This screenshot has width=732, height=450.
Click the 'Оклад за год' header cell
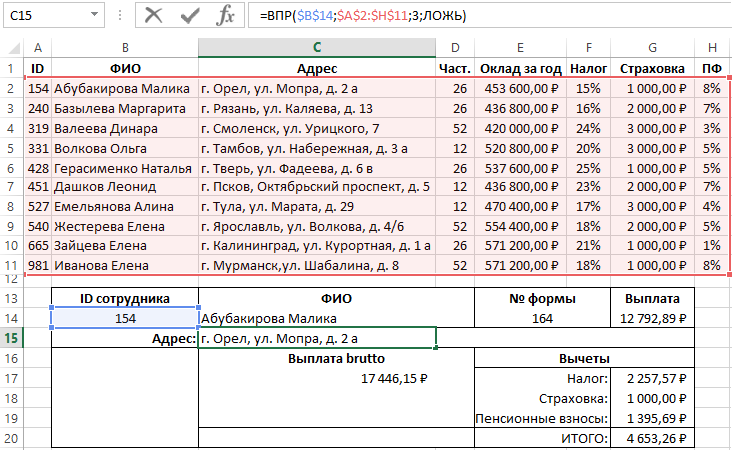coord(521,69)
